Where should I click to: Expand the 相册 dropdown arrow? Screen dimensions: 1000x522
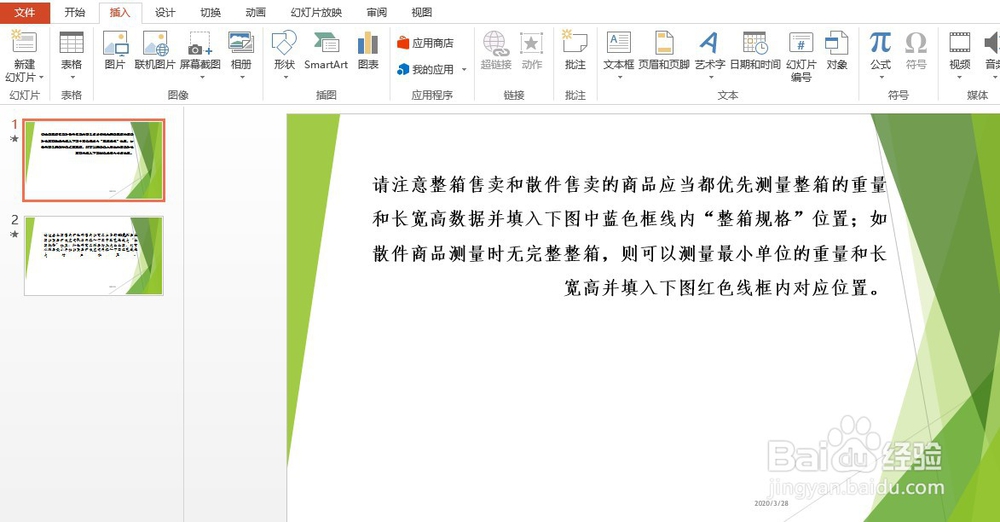click(x=242, y=77)
